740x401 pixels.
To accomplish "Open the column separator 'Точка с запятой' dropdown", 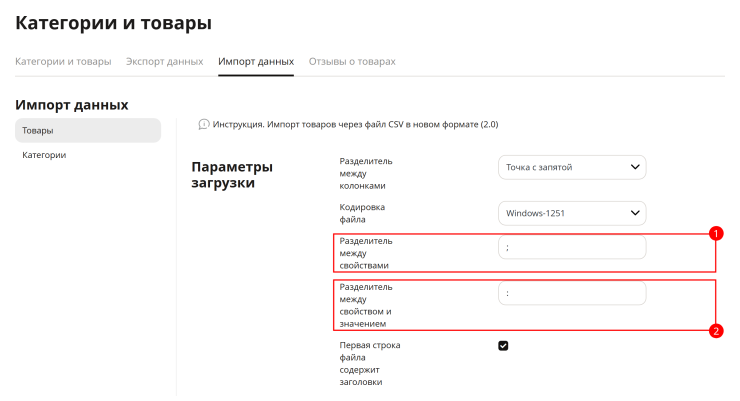I will coord(572,167).
